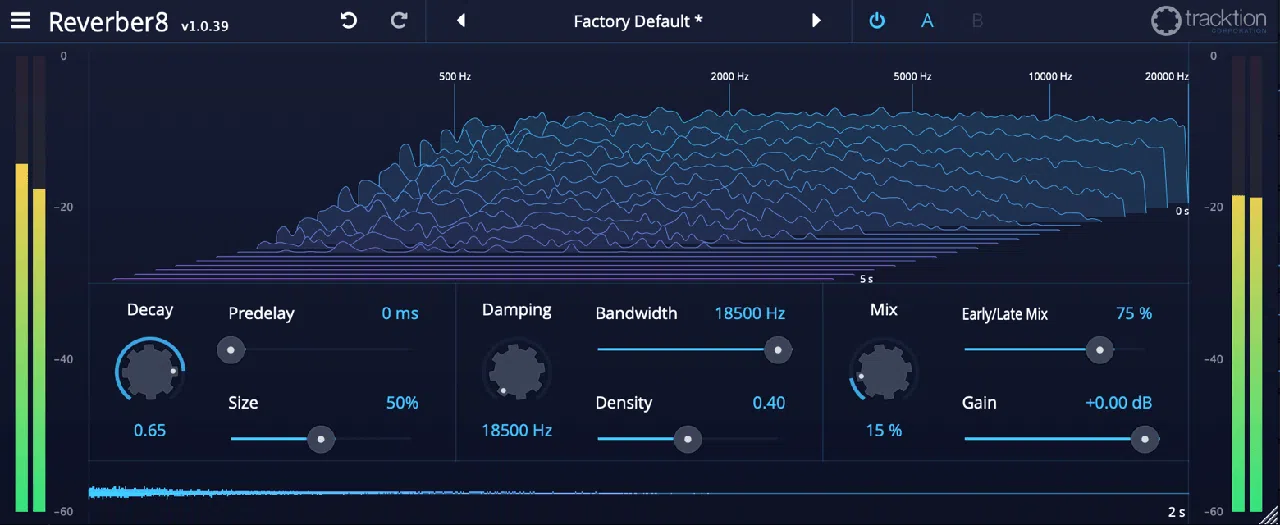Open the Factory Default preset list
This screenshot has height=525, width=1280.
click(x=638, y=21)
